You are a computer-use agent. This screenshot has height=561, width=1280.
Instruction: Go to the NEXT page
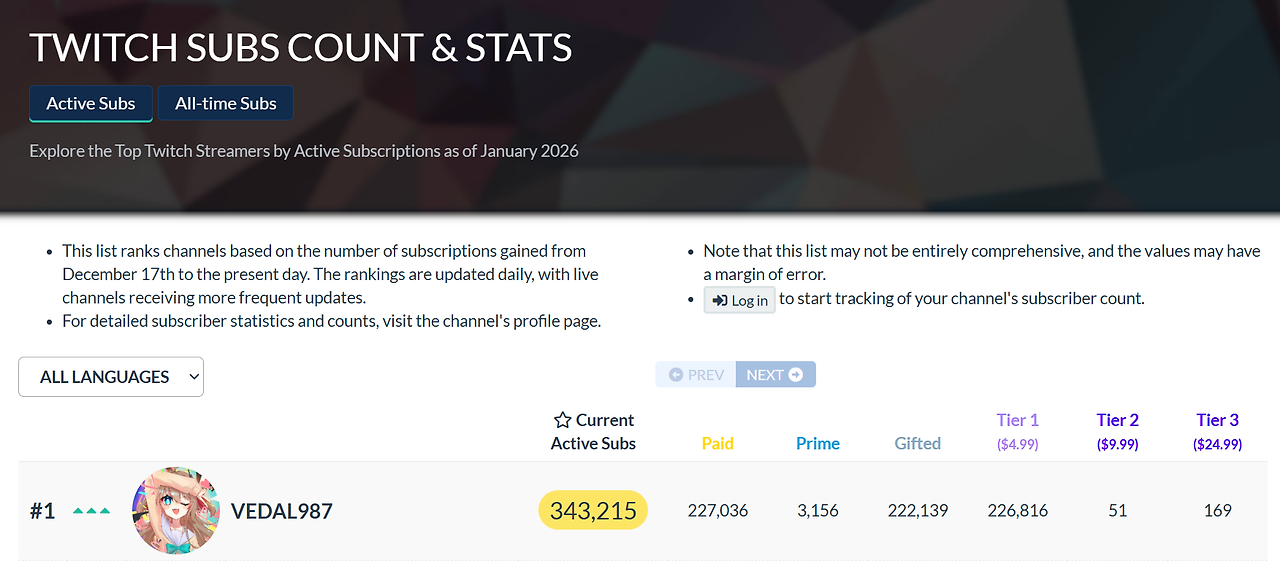click(776, 375)
